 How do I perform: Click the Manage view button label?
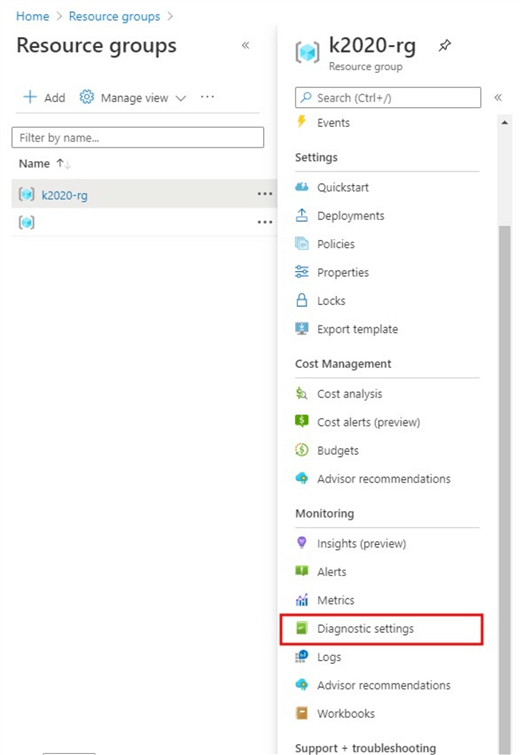click(134, 98)
